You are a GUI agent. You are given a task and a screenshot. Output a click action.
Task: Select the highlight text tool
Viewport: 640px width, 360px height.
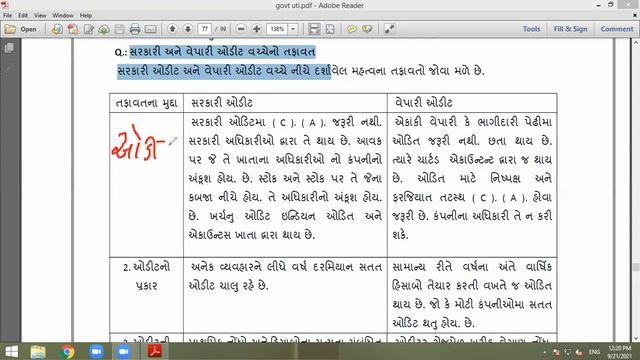tap(367, 29)
